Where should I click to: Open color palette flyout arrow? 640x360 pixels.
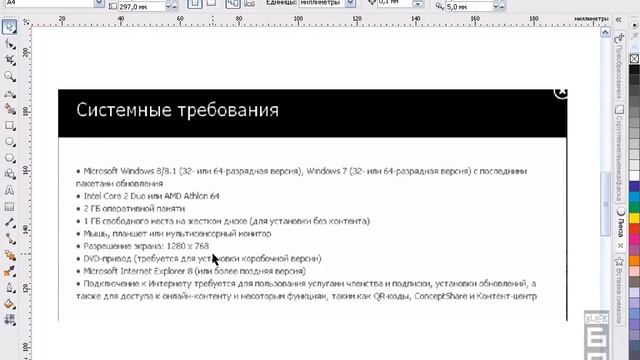point(635,25)
